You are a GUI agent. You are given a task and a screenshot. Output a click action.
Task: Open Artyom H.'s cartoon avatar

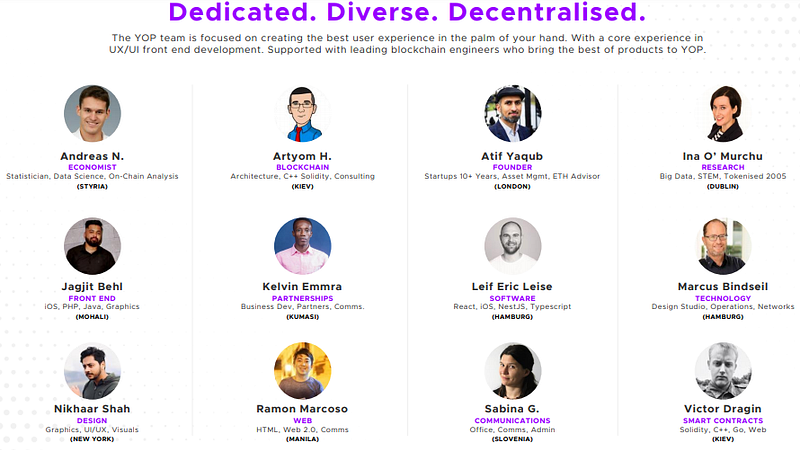[303, 113]
